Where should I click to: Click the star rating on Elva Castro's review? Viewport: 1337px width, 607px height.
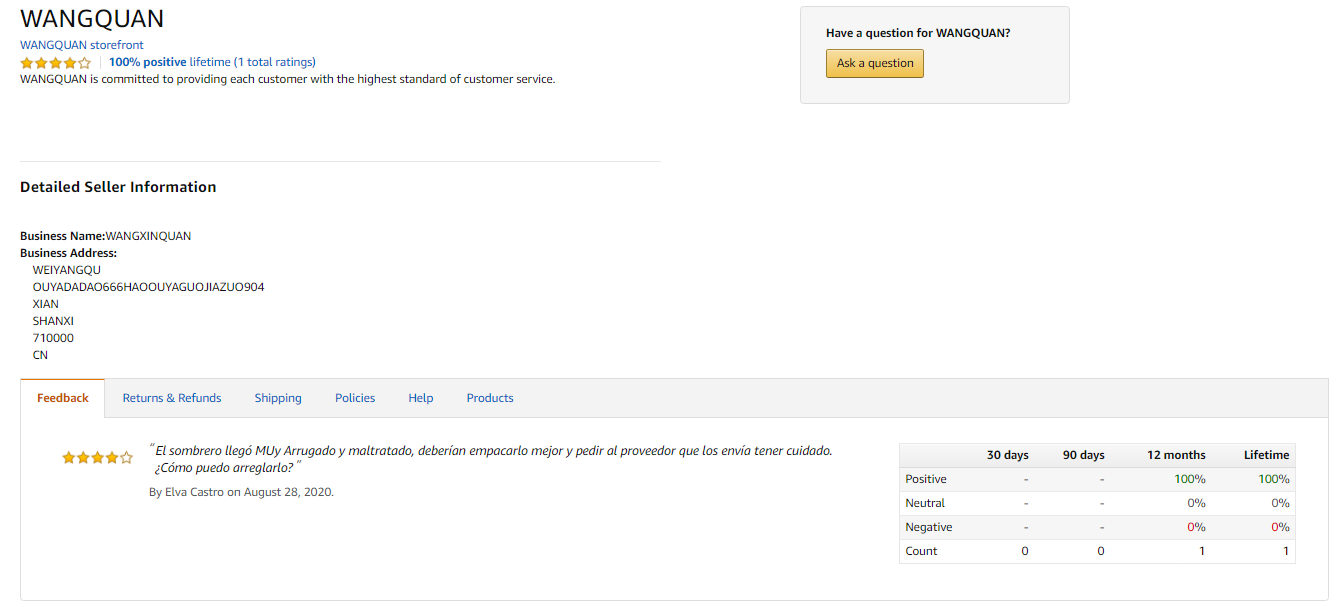pos(97,458)
